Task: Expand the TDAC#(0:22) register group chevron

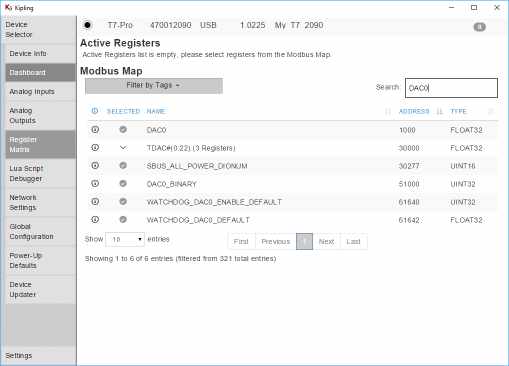Action: coord(123,148)
